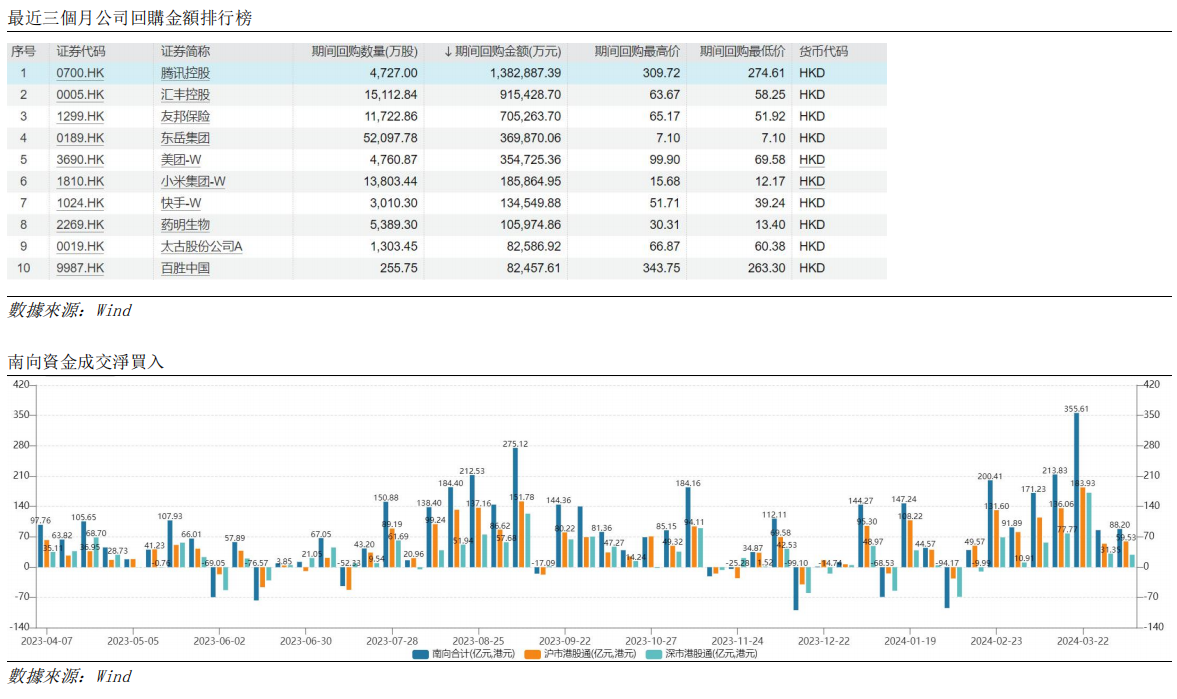Screen dimensions: 1177x699
Task: Click amount cell 82,457.61
Action: [x=533, y=269]
